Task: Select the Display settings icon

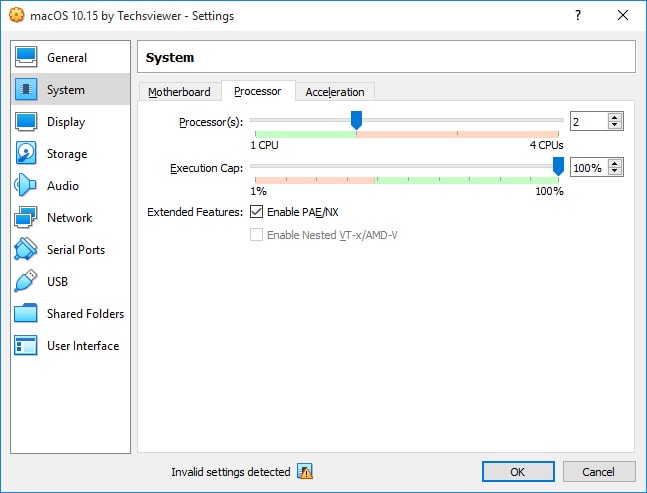Action: click(x=27, y=122)
